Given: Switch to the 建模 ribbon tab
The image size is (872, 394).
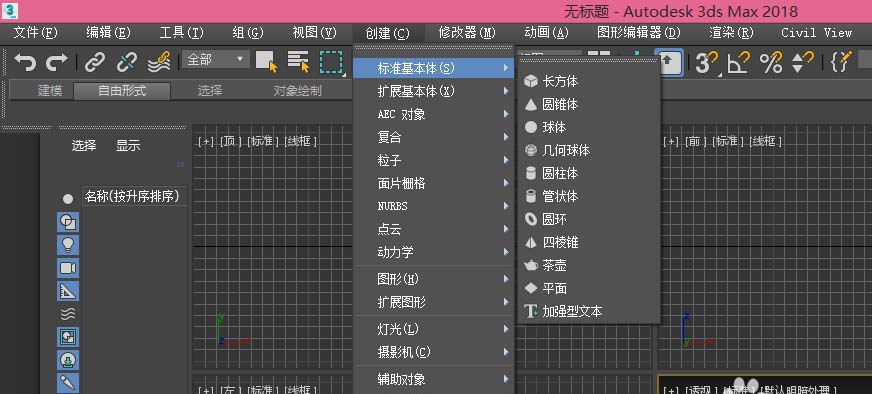Looking at the screenshot, I should coord(50,91).
